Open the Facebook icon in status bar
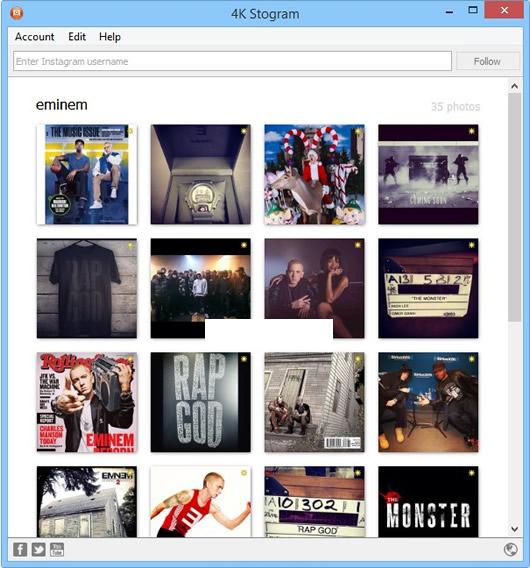Image resolution: width=530 pixels, height=568 pixels. point(20,550)
